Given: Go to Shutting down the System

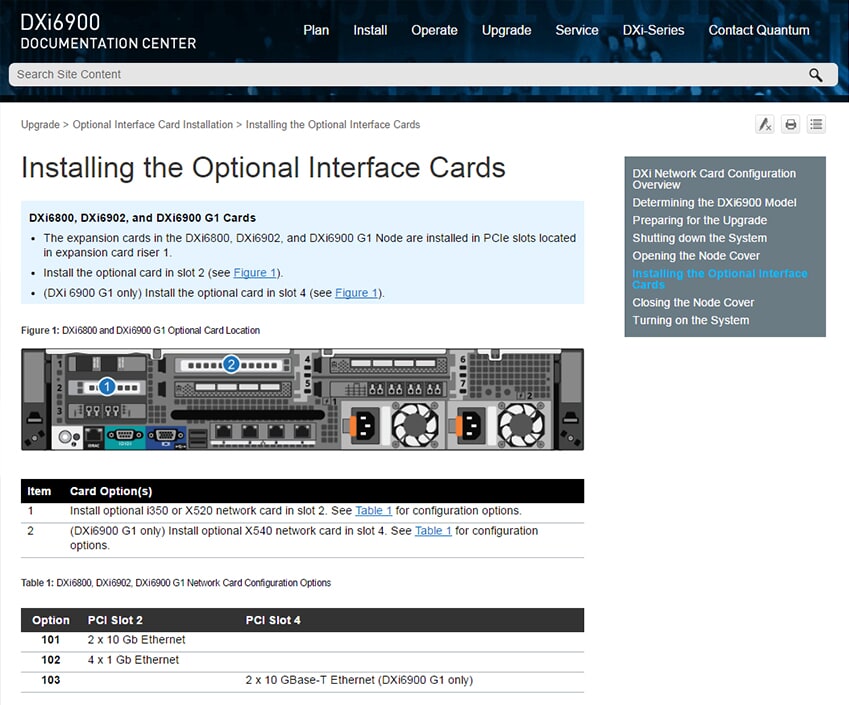Looking at the screenshot, I should [699, 238].
